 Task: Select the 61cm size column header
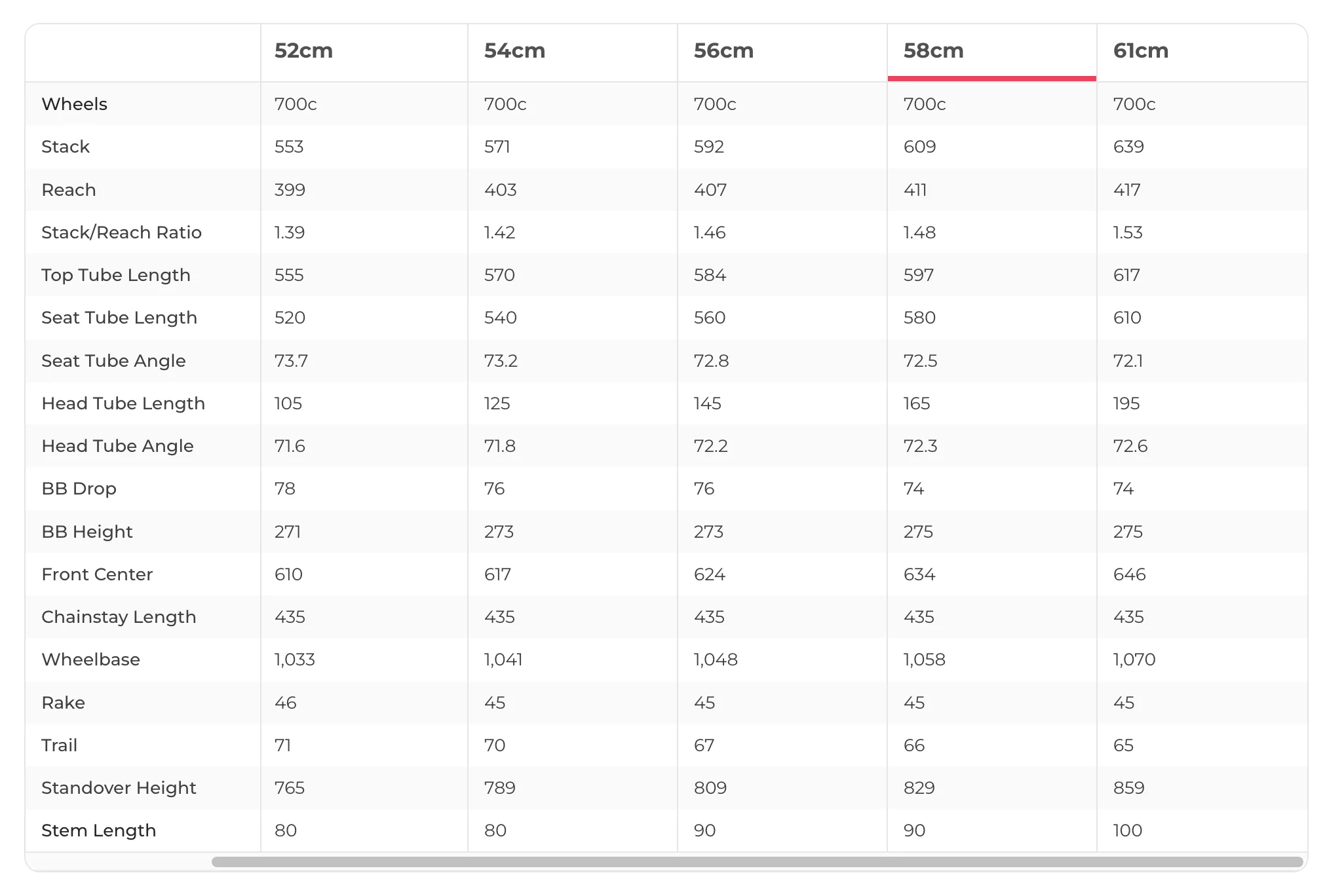click(1140, 51)
